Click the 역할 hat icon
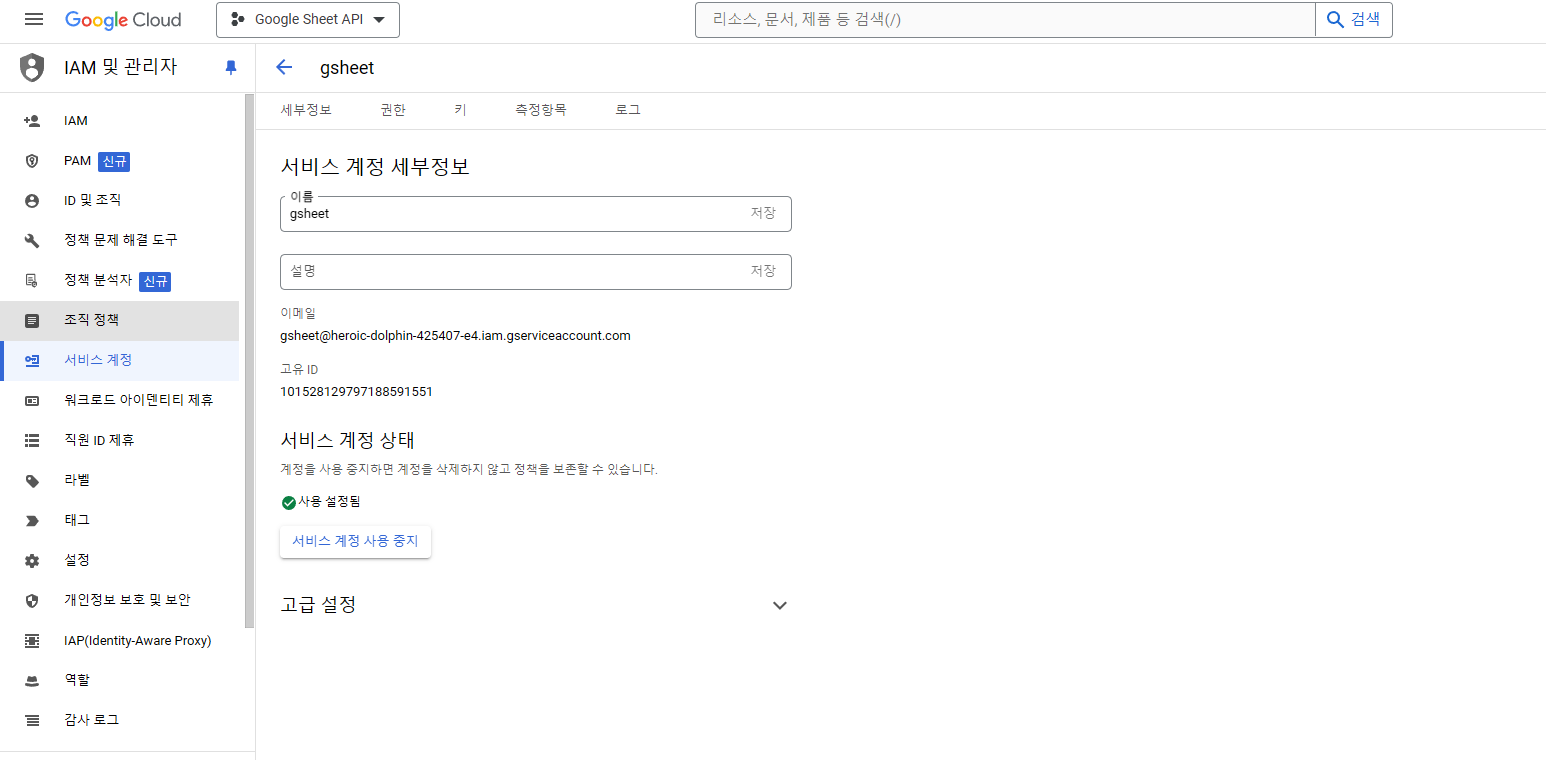1546x760 pixels. [x=32, y=681]
